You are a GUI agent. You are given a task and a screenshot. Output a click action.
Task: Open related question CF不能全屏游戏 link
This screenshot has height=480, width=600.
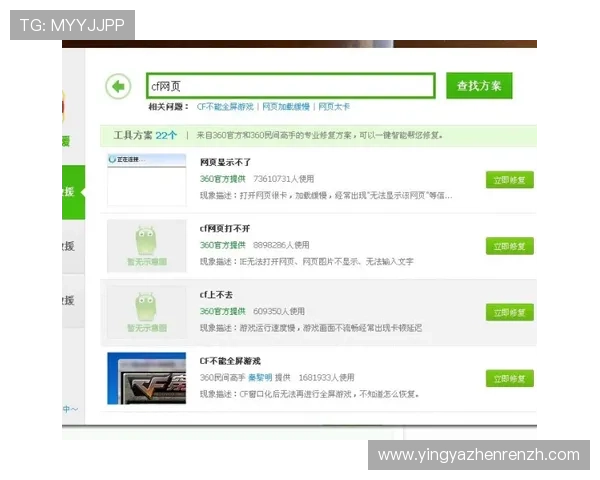(x=225, y=107)
